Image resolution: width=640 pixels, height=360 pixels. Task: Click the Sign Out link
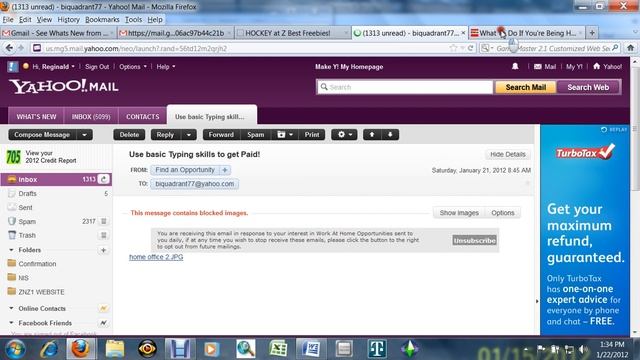97,67
